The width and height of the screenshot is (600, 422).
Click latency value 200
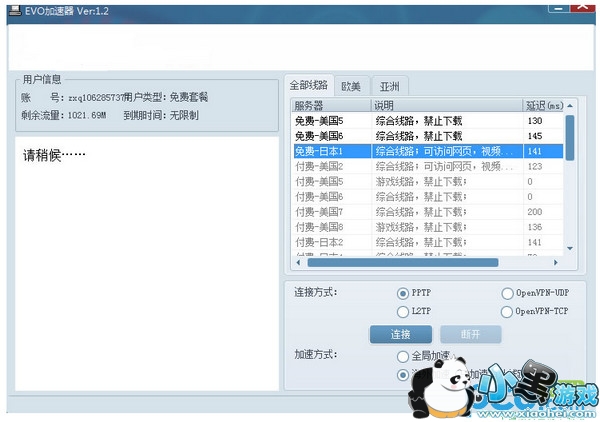[x=535, y=212]
